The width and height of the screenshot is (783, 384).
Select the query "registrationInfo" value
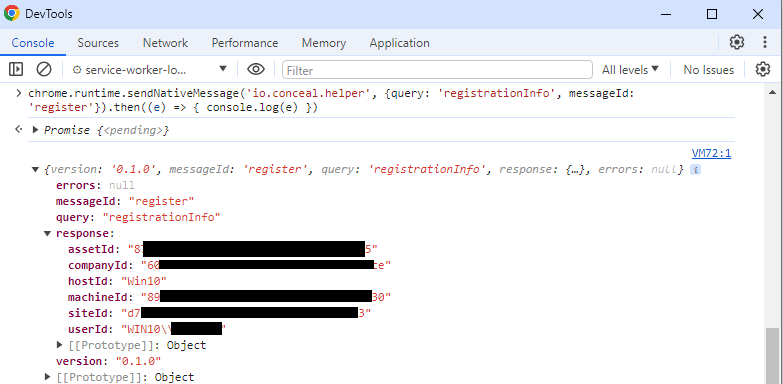coord(161,217)
